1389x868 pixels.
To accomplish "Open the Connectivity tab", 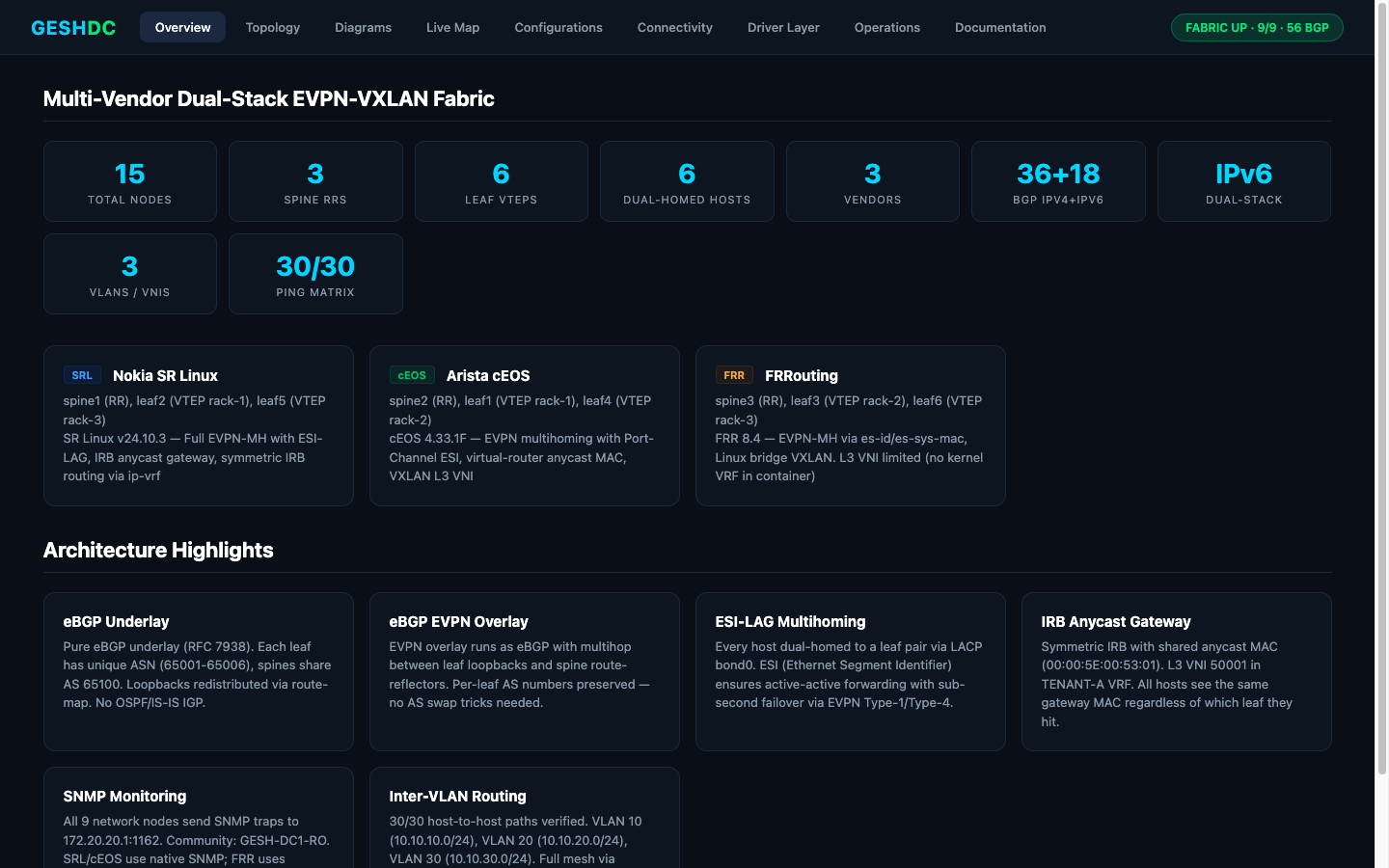I will (675, 27).
